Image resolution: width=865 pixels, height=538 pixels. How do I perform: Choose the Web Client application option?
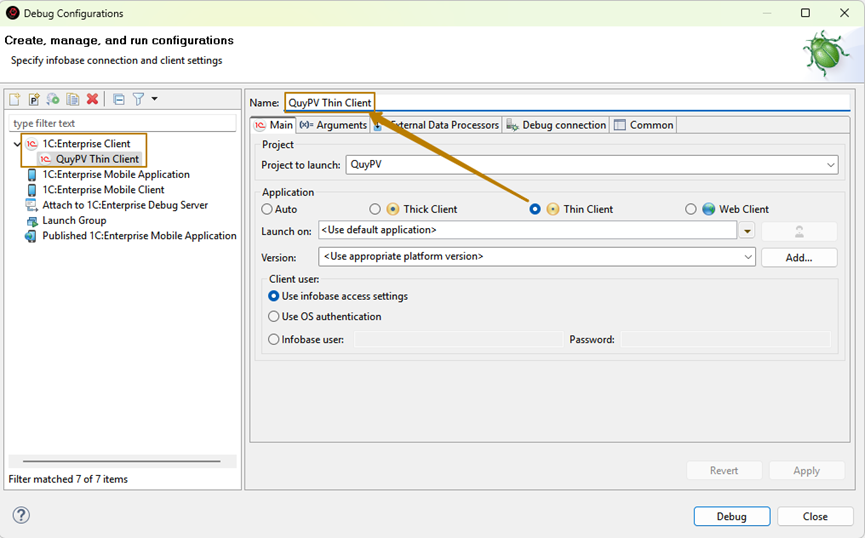691,209
